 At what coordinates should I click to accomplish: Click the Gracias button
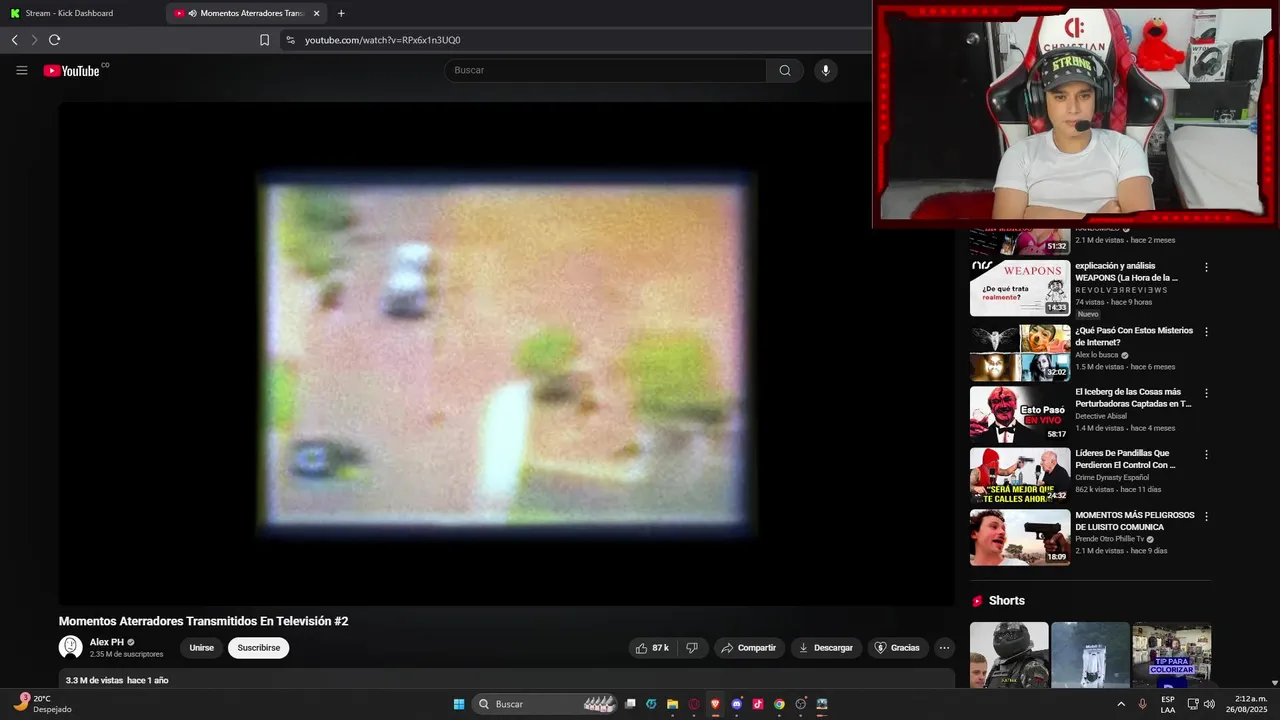coord(897,648)
